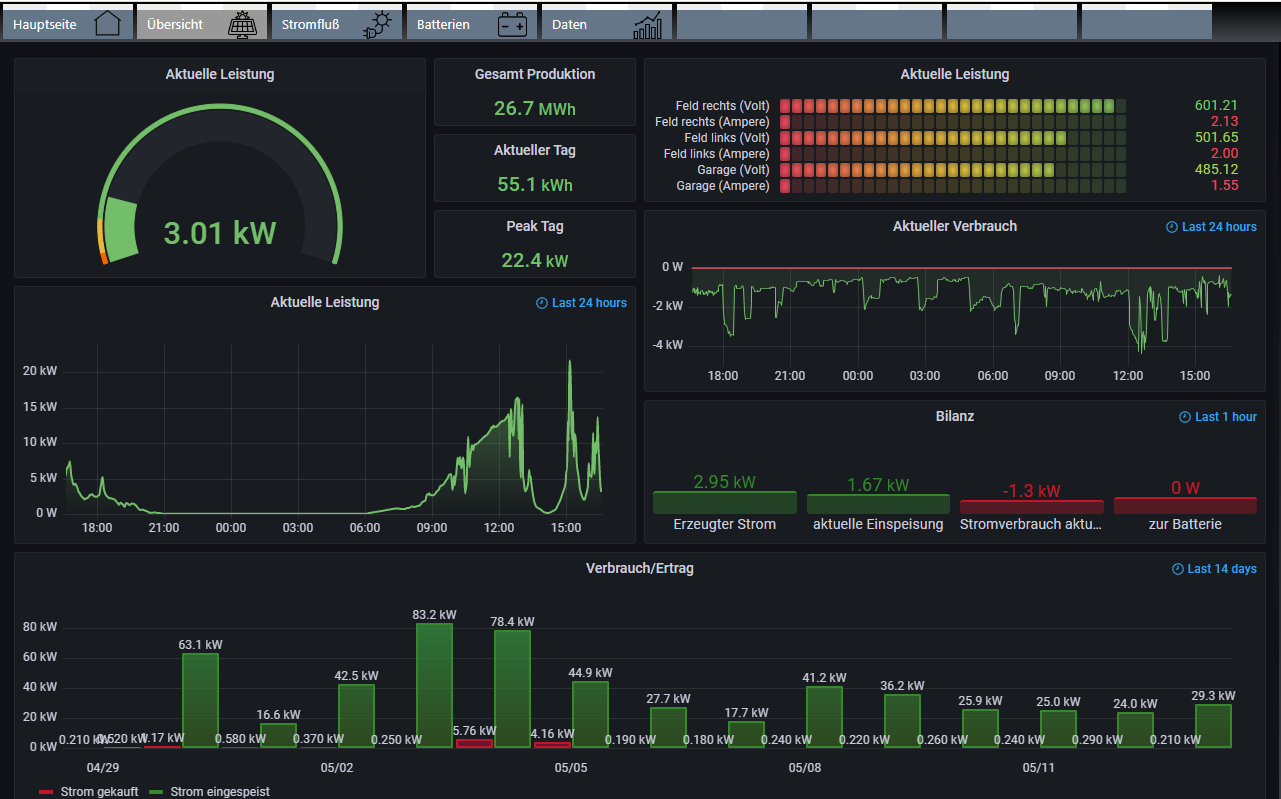Switch to the Hauptseite tab label

(x=44, y=24)
